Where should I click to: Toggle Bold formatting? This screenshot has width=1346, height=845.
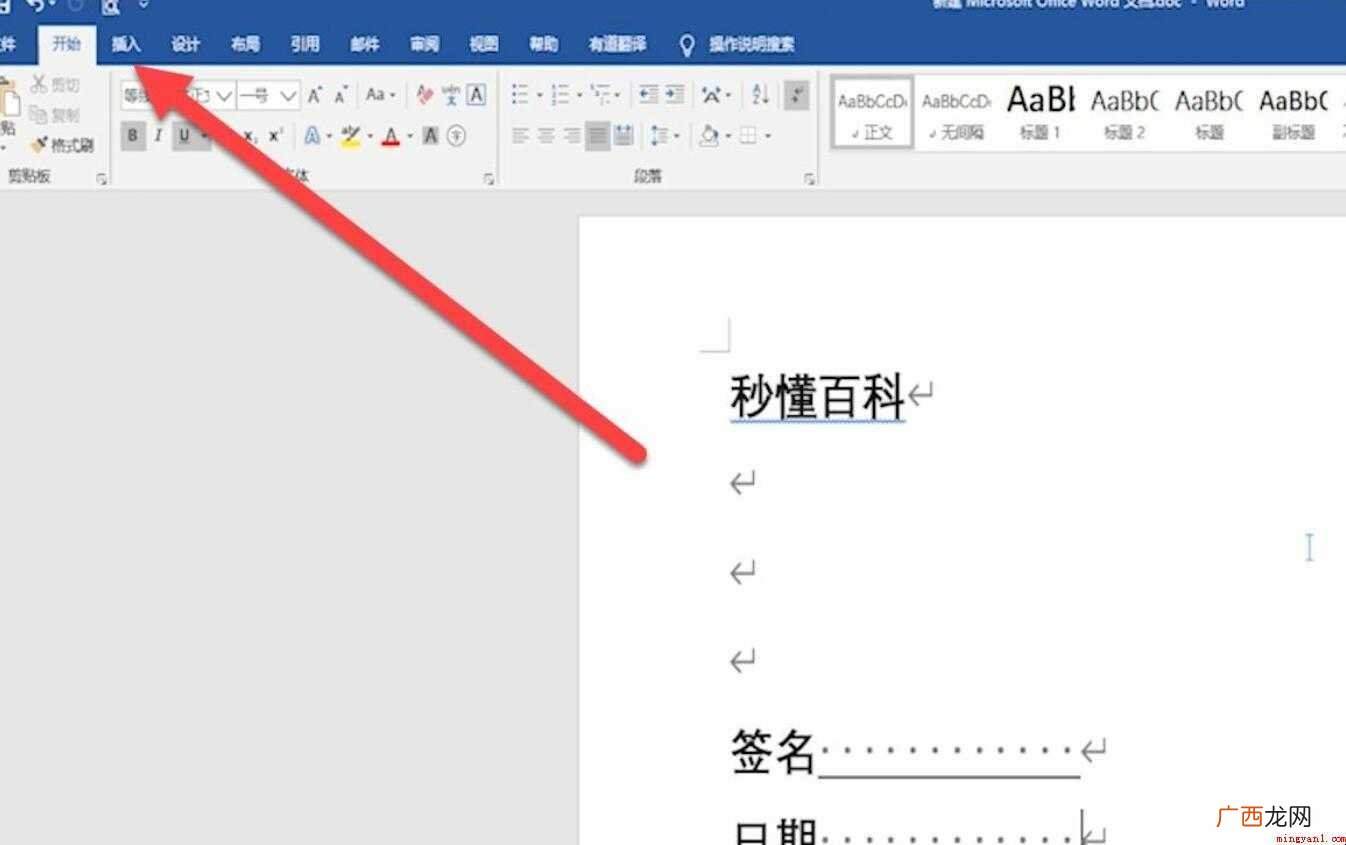133,136
